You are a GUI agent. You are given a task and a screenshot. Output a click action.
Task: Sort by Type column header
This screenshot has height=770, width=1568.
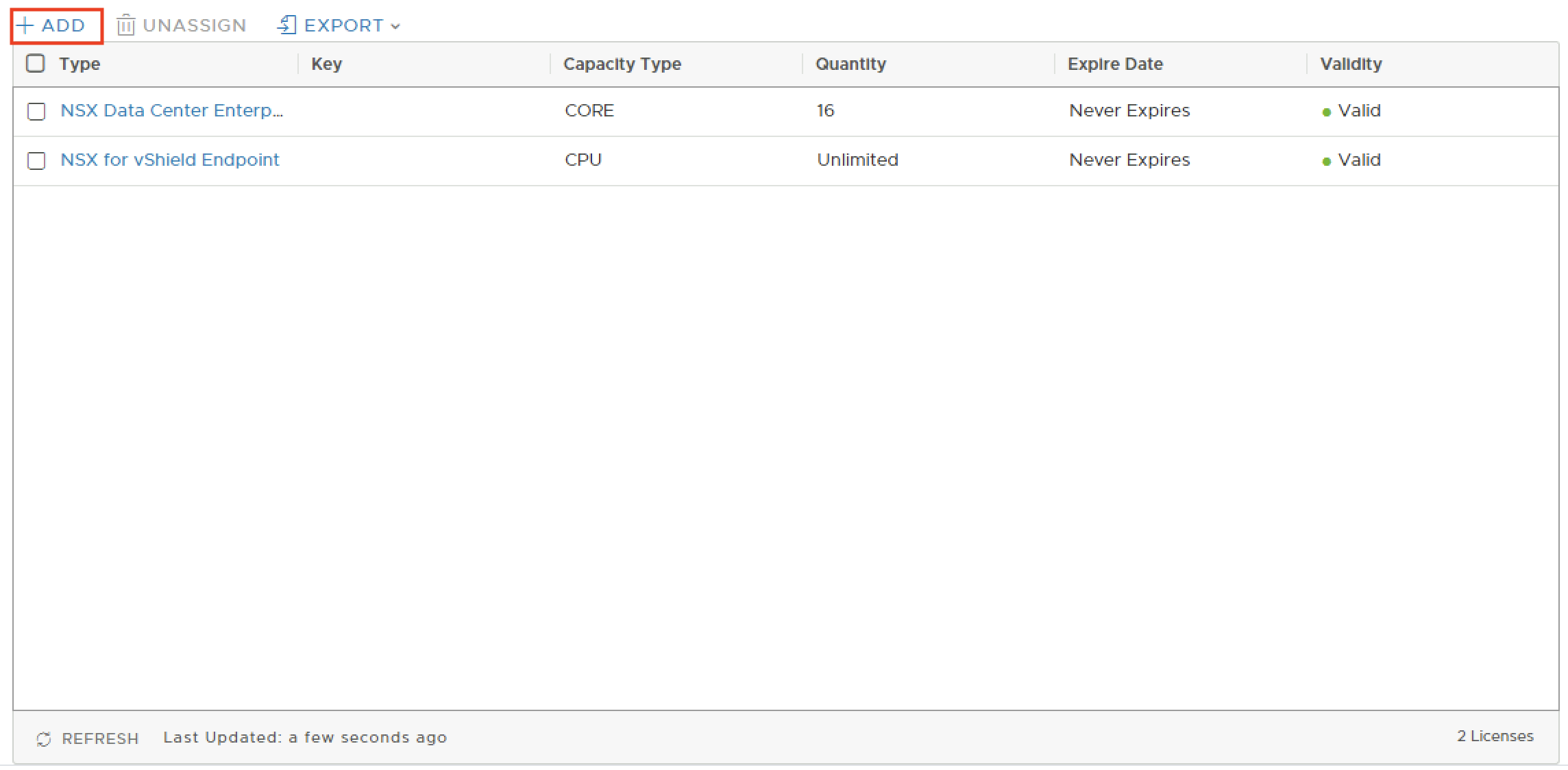79,64
